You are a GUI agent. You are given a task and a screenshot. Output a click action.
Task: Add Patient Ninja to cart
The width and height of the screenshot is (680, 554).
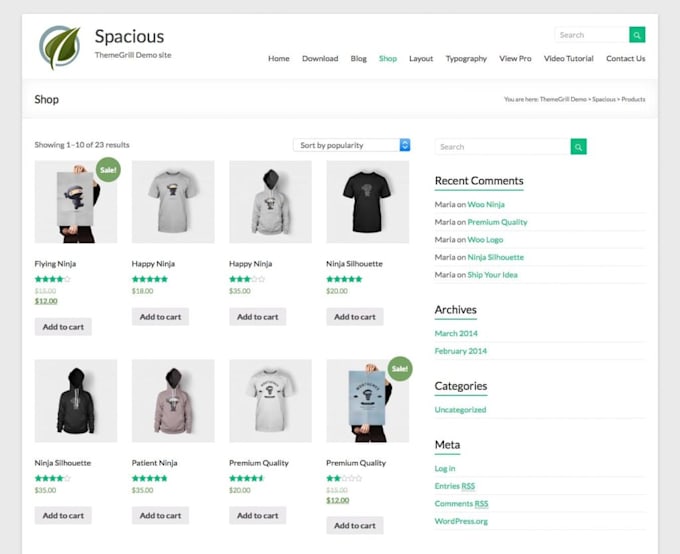tap(160, 515)
